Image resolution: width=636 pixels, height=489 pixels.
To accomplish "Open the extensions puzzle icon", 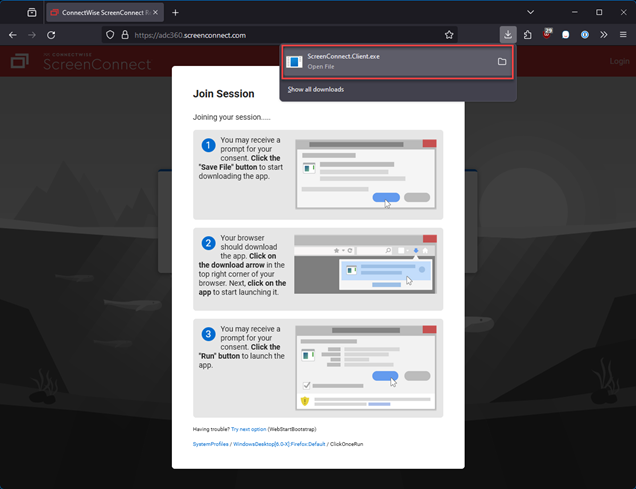I will (527, 35).
